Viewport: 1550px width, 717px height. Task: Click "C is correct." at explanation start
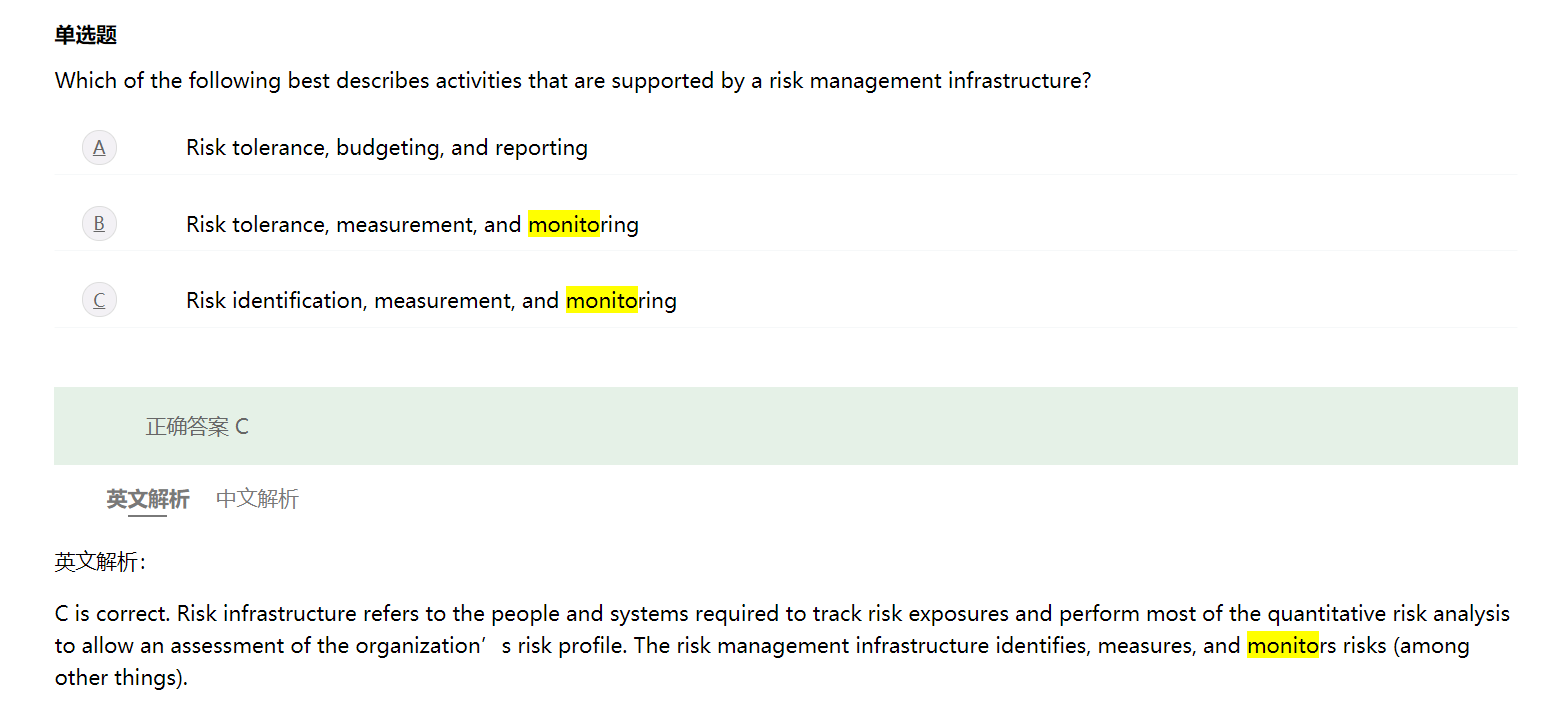pos(112,614)
